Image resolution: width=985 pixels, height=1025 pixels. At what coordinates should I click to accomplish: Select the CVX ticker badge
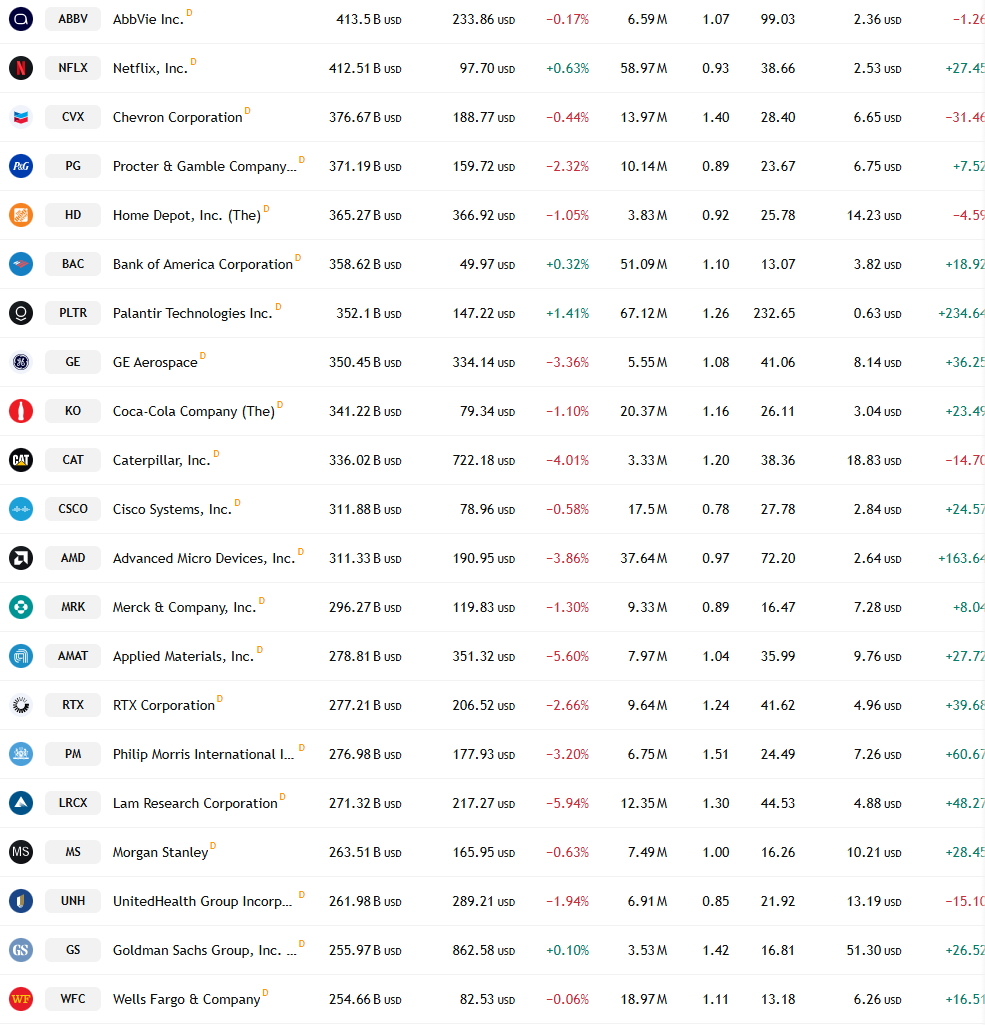pos(73,117)
